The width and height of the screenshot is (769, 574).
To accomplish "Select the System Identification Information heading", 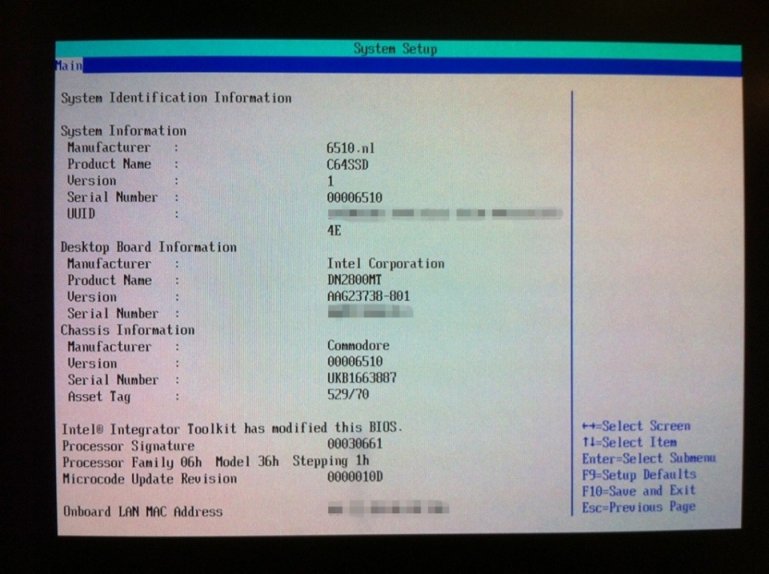I will point(176,98).
